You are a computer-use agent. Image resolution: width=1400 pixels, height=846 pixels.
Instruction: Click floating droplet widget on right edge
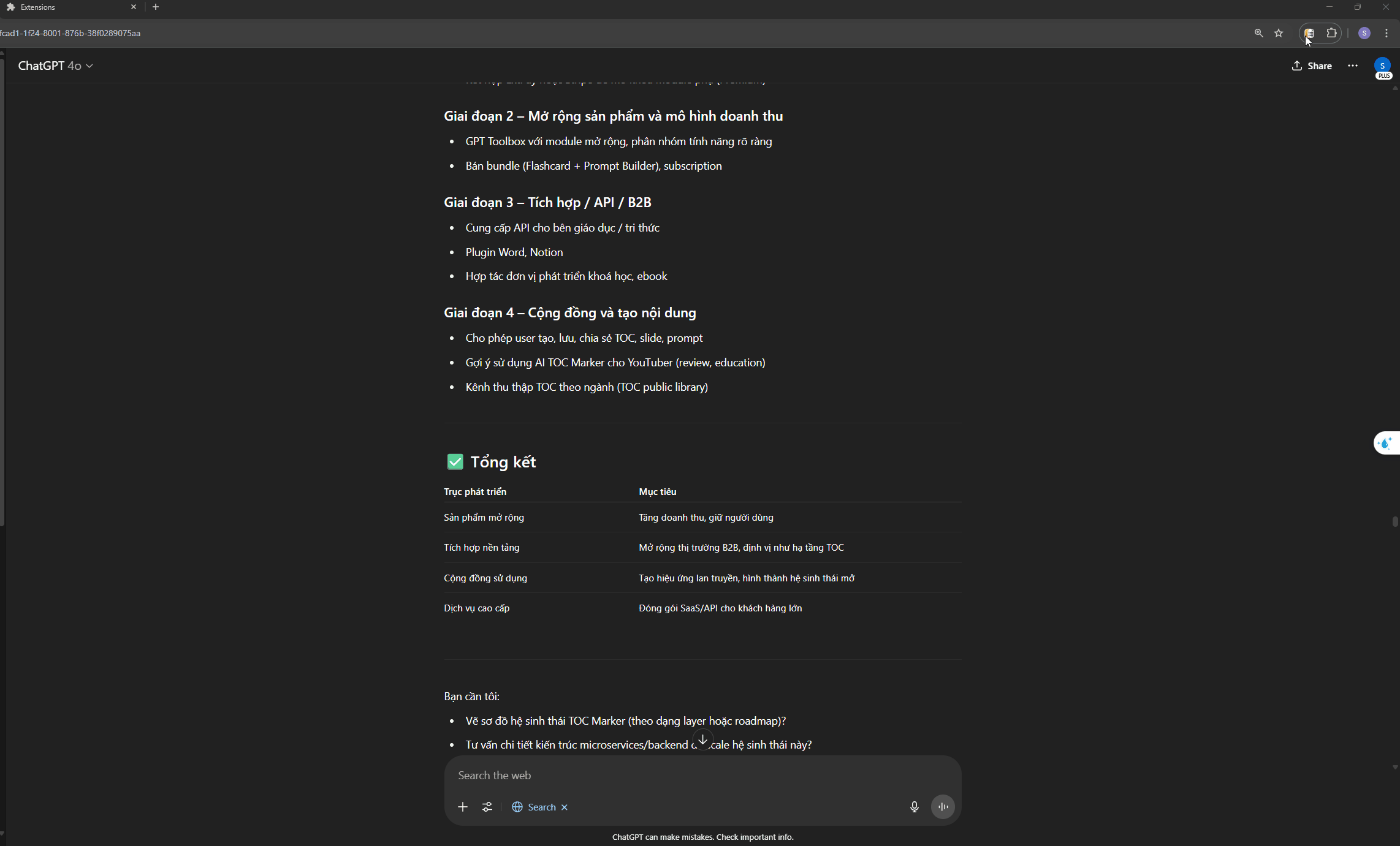[1385, 442]
